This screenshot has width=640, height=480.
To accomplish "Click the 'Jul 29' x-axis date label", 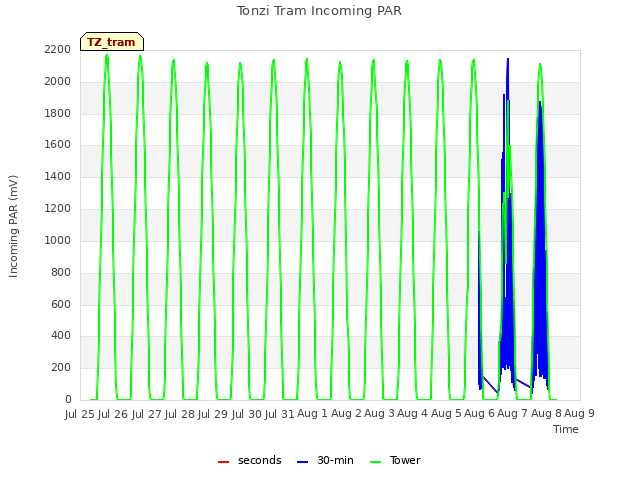I will click(213, 414).
